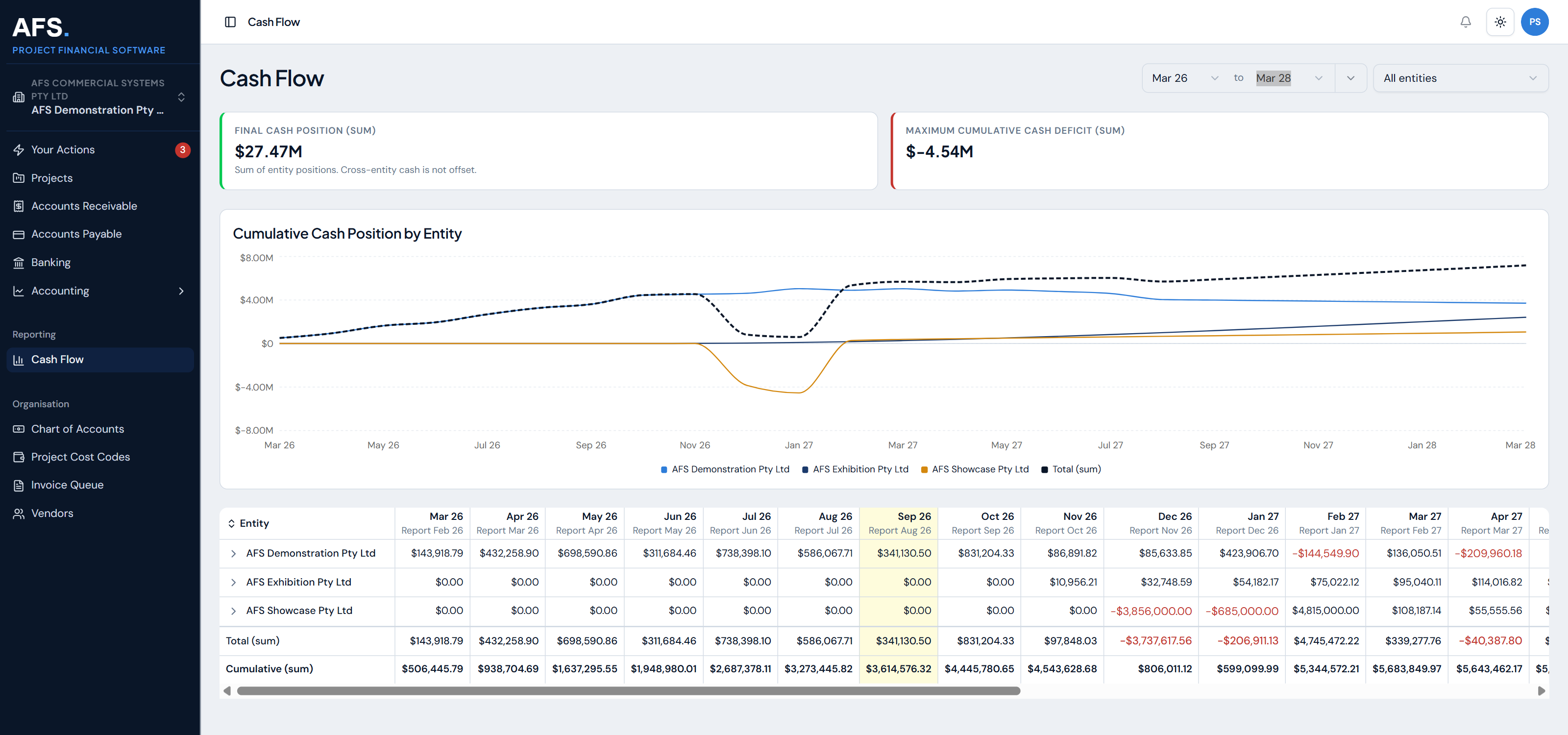
Task: Open the notifications bell
Action: [1465, 22]
